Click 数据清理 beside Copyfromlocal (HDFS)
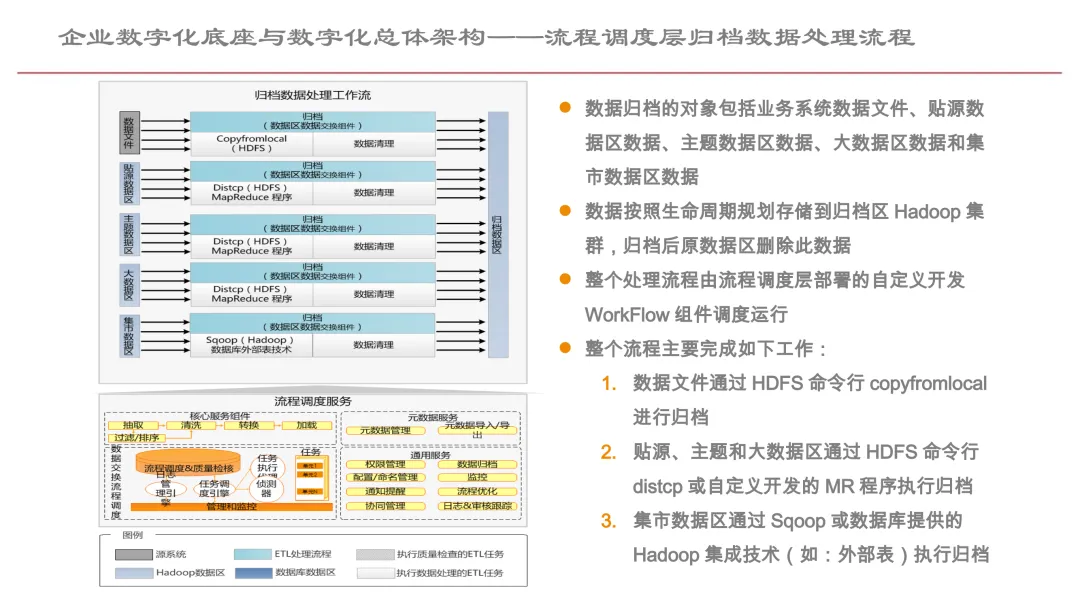 coord(374,143)
